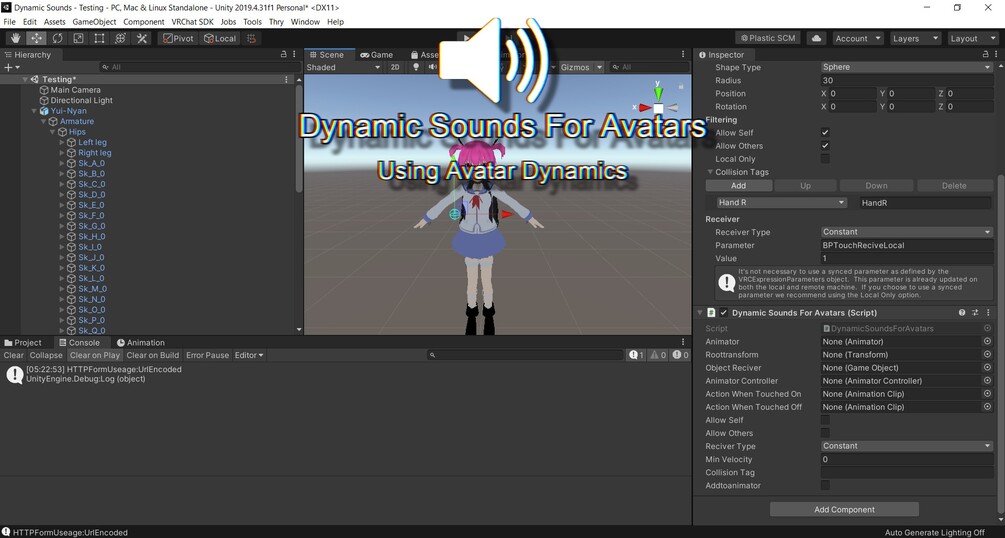Image resolution: width=1005 pixels, height=538 pixels.
Task: Open script component context menu
Action: click(988, 313)
